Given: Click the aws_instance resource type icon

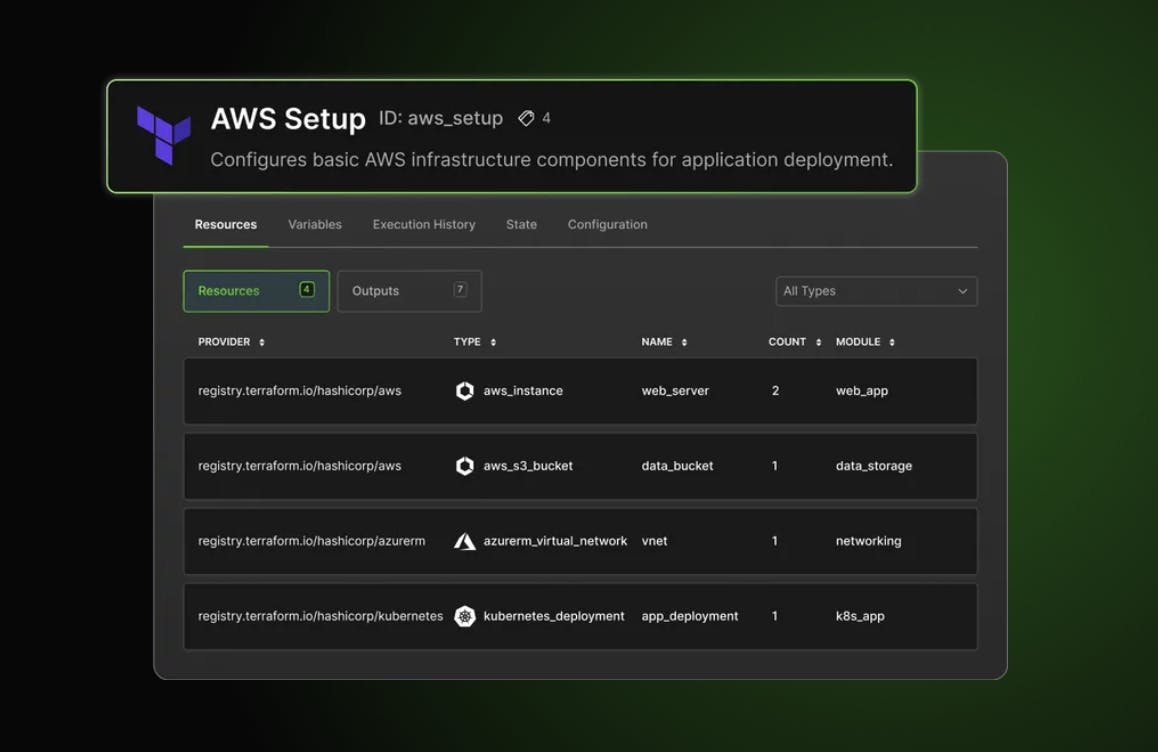Looking at the screenshot, I should pos(464,391).
